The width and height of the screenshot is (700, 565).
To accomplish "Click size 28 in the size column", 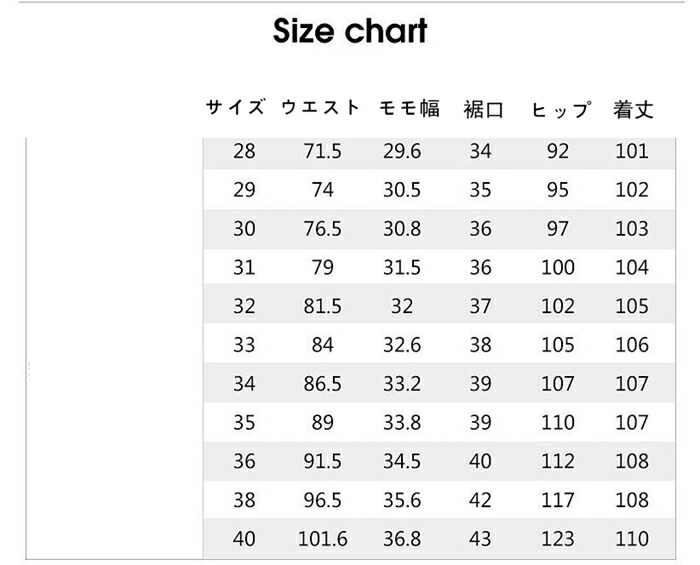I will click(x=244, y=152).
